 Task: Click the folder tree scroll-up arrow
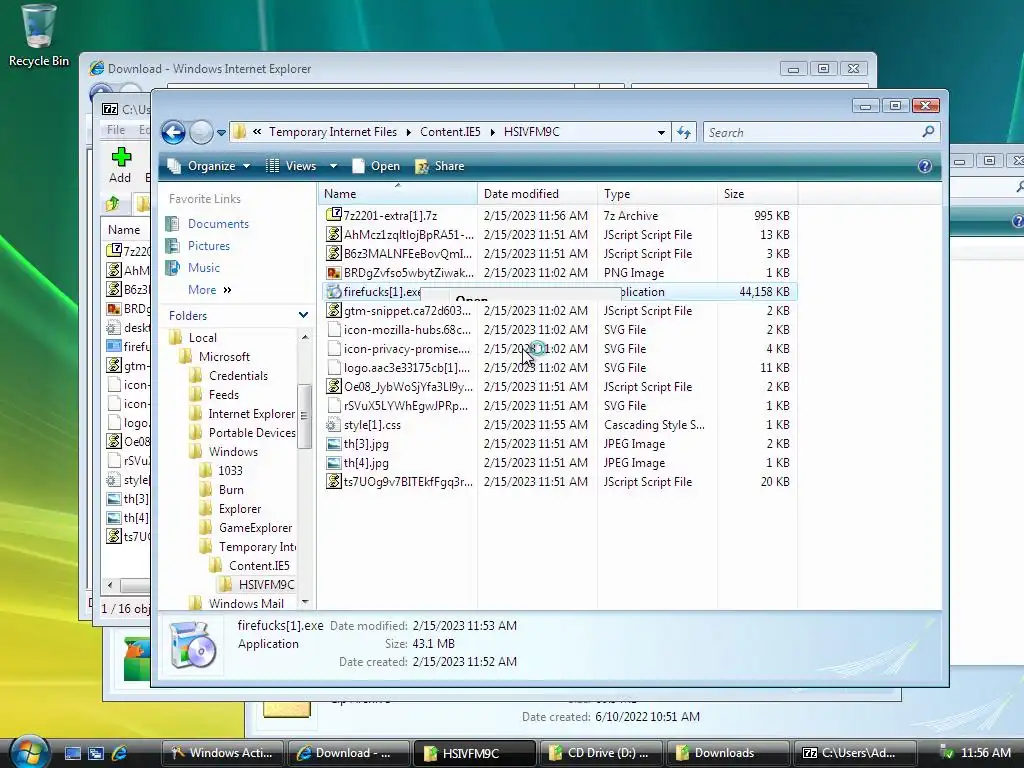pos(304,337)
